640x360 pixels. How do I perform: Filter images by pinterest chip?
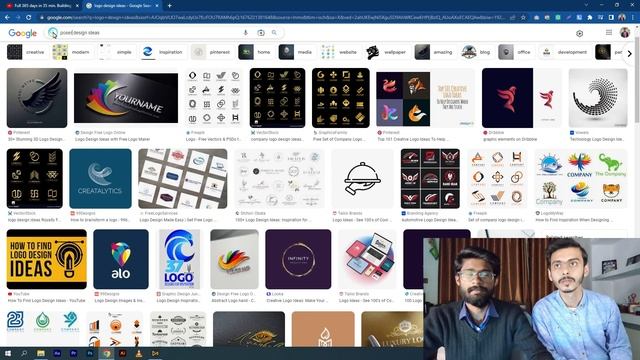pos(211,52)
